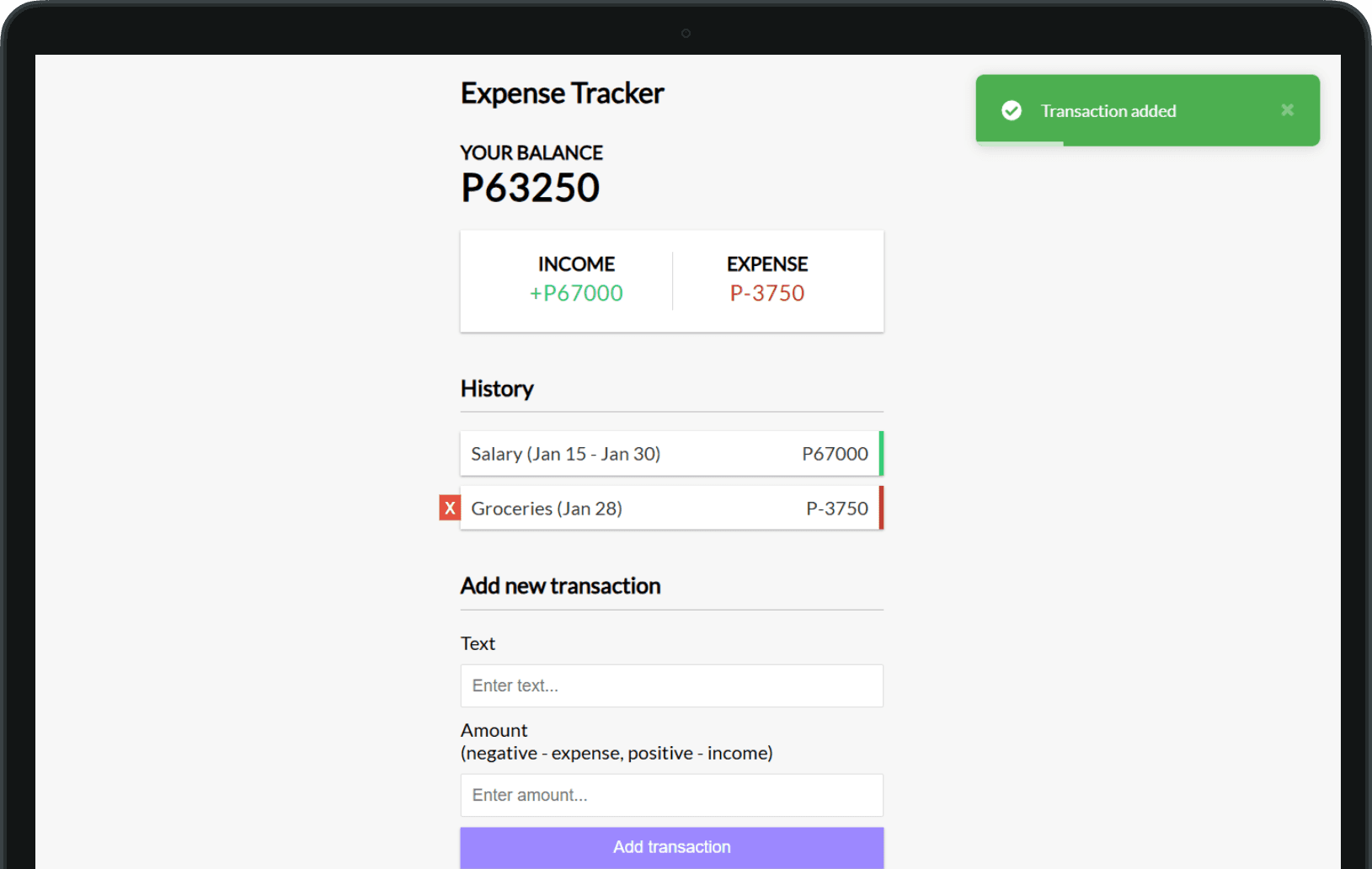The image size is (1372, 869).
Task: Click the green indicator bar on Salary row
Action: (x=881, y=454)
